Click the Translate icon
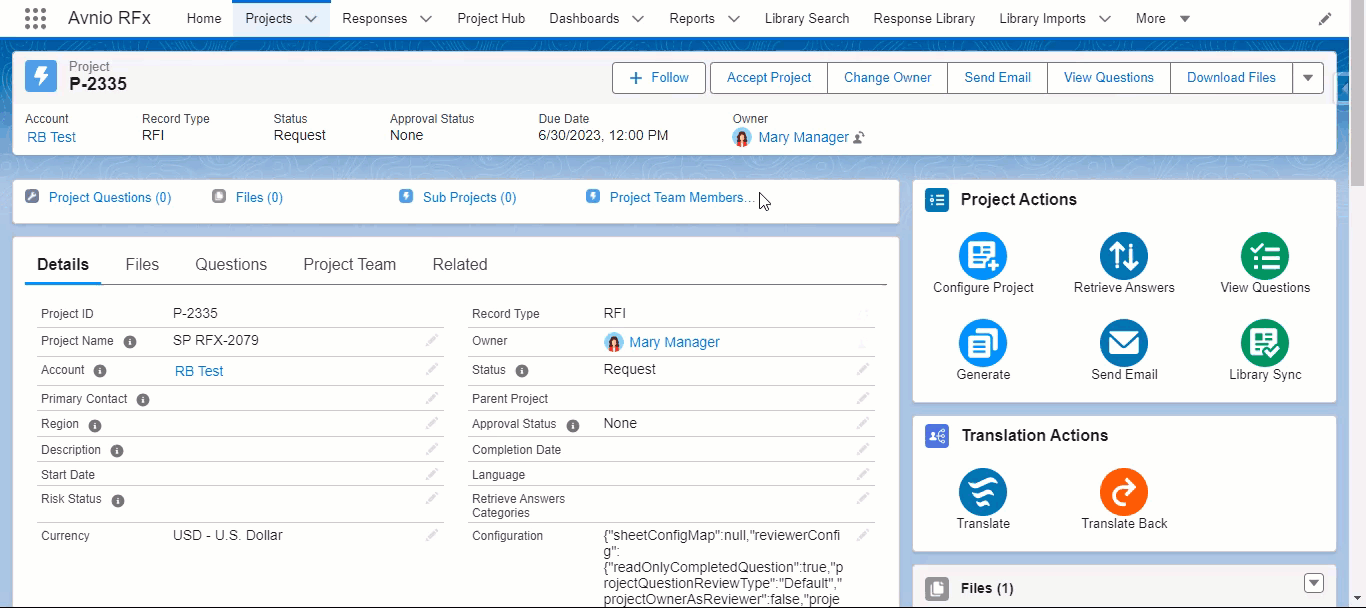The image size is (1366, 608). [983, 492]
